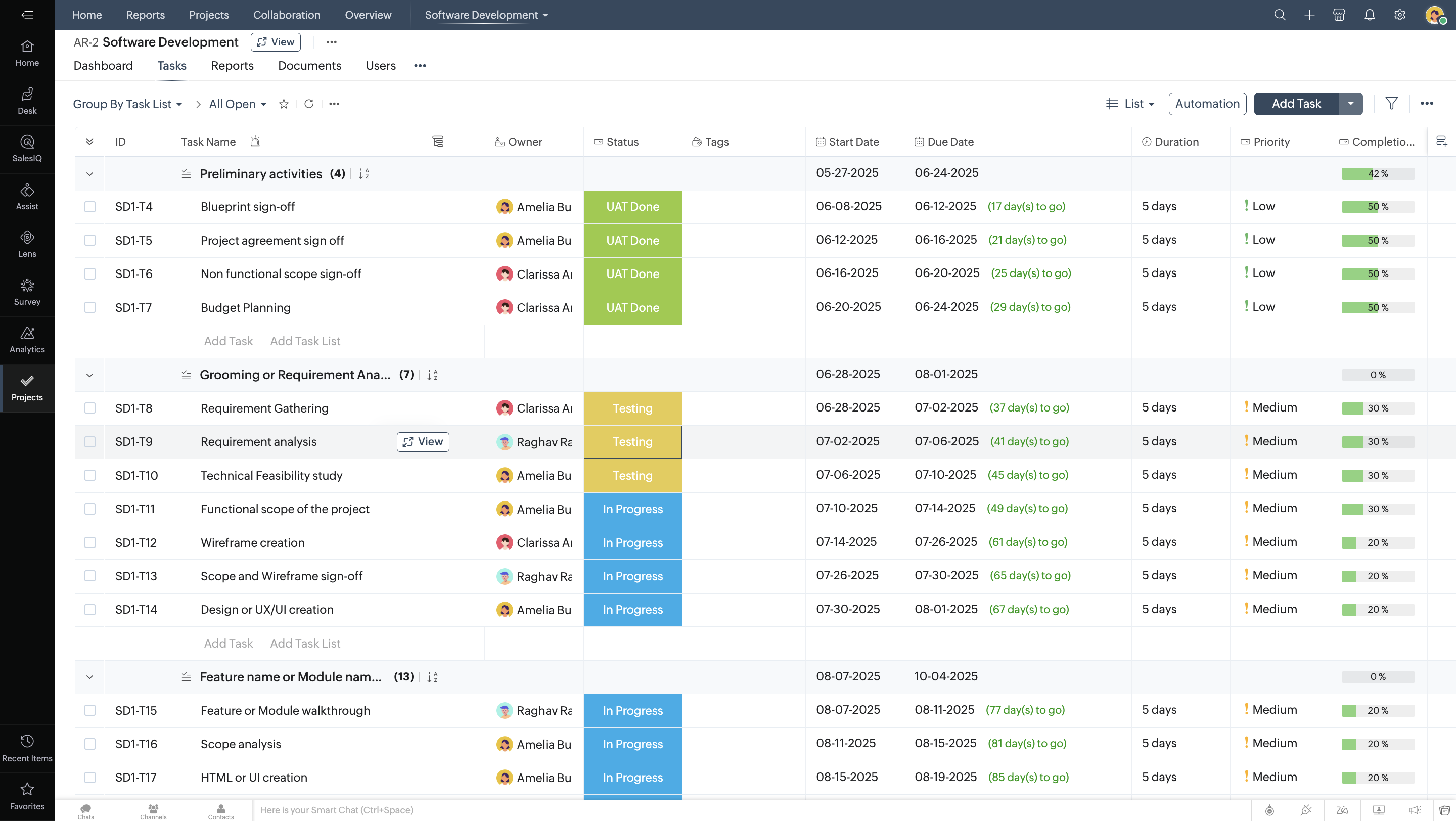The image size is (1456, 821).
Task: Switch to the Documents tab
Action: click(309, 66)
